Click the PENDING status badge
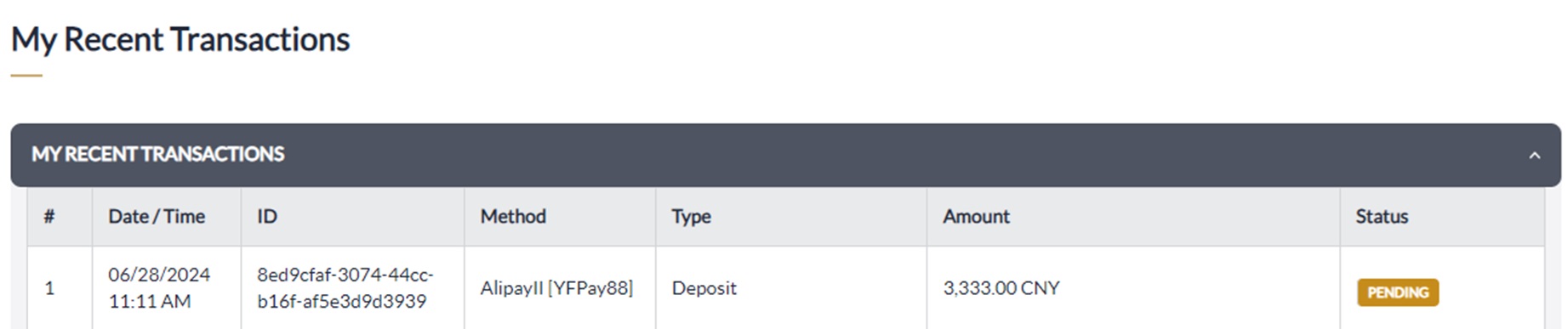Screen dimensions: 1568x329 1398,292
